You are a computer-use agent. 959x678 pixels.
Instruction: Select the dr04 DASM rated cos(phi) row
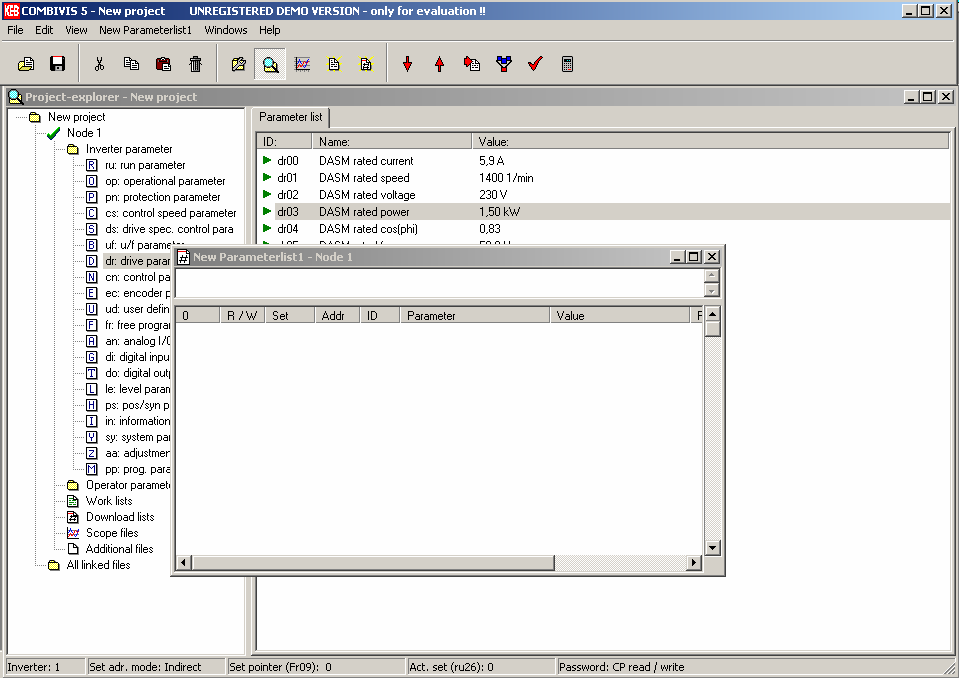click(602, 229)
